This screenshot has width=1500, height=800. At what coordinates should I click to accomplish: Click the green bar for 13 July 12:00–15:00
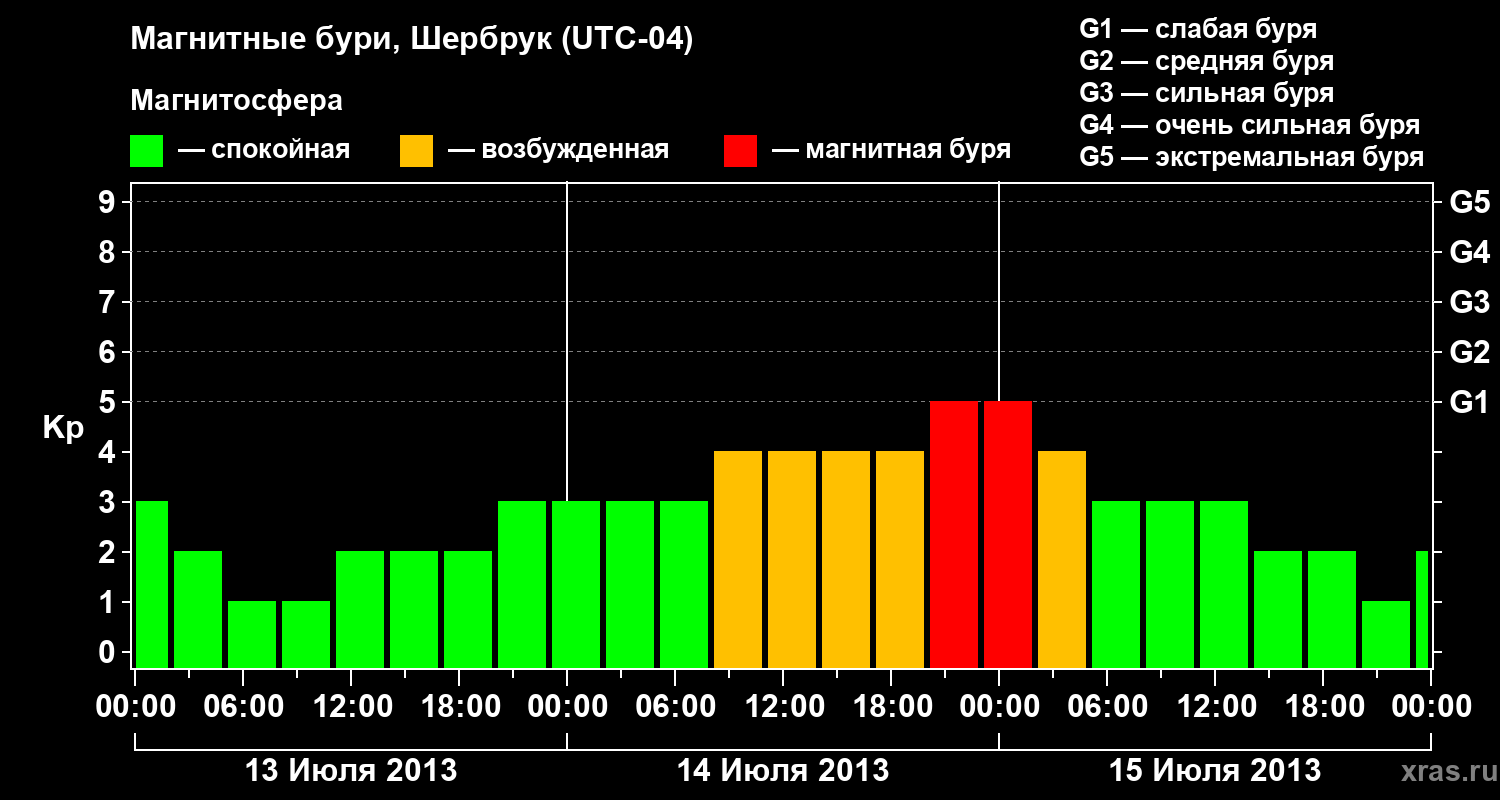360,609
